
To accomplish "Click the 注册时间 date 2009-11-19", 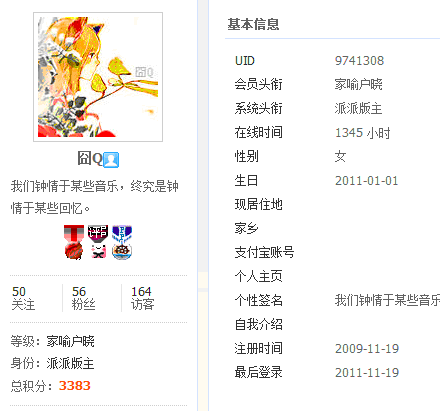I will (x=367, y=349).
